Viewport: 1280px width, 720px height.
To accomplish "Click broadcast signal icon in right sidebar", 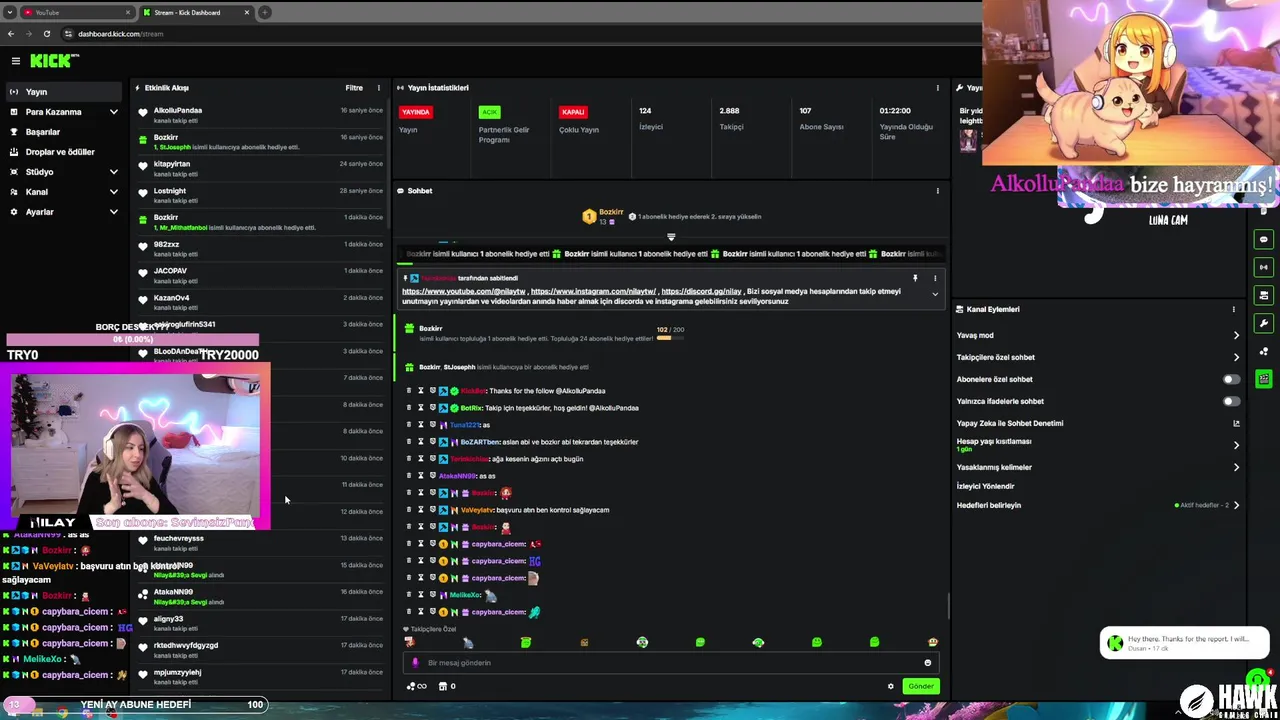I will click(x=1264, y=268).
